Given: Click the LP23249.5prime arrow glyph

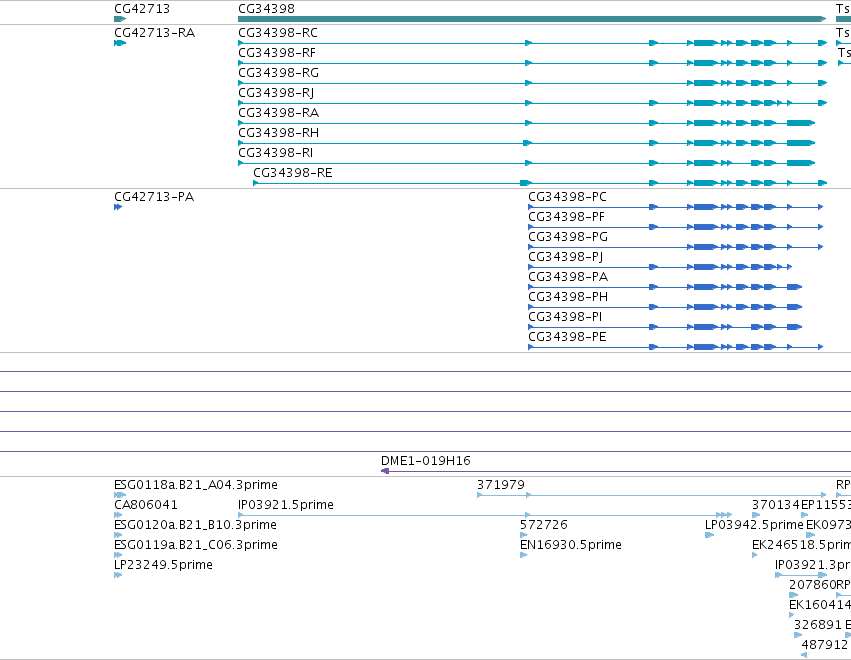Looking at the screenshot, I should coord(118,575).
